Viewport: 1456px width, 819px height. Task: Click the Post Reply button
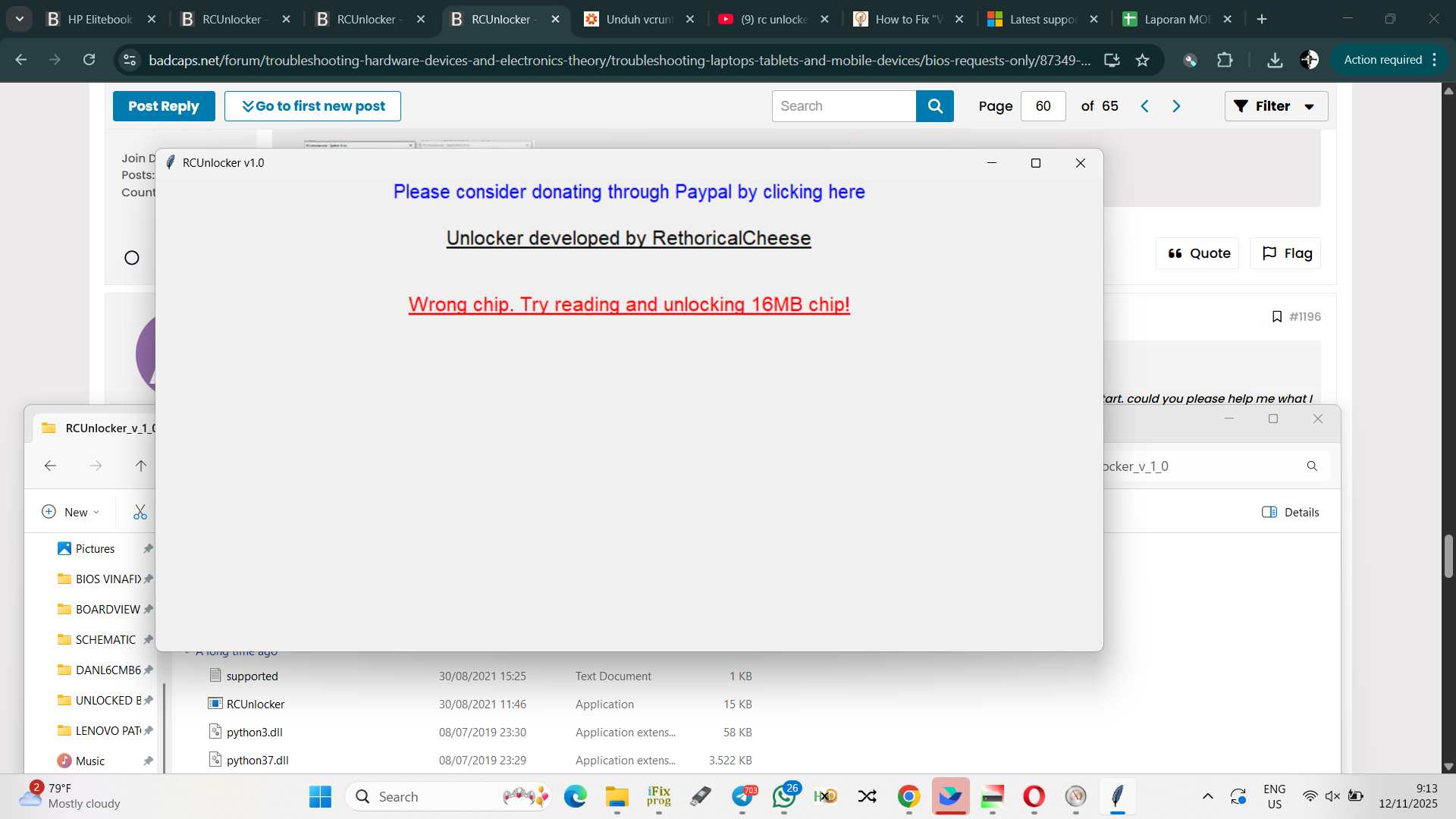(x=164, y=106)
